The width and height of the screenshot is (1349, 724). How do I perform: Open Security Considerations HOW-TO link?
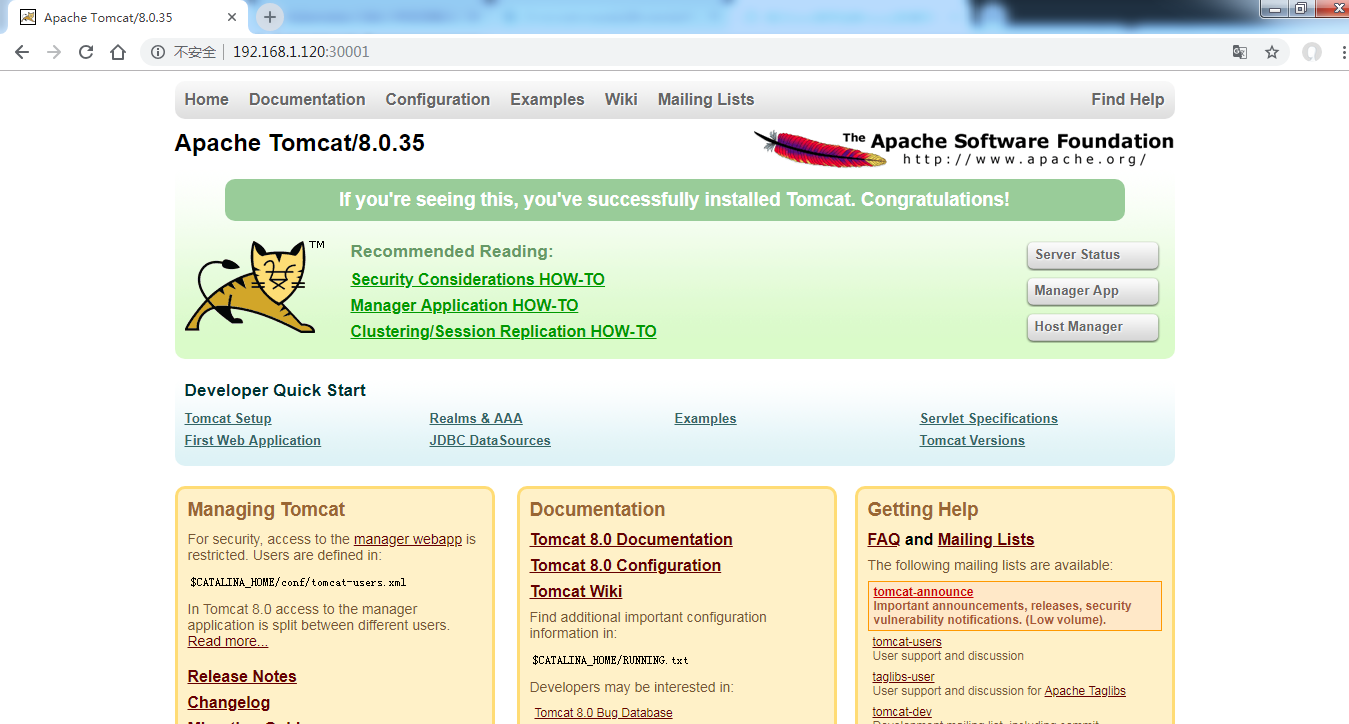477,279
